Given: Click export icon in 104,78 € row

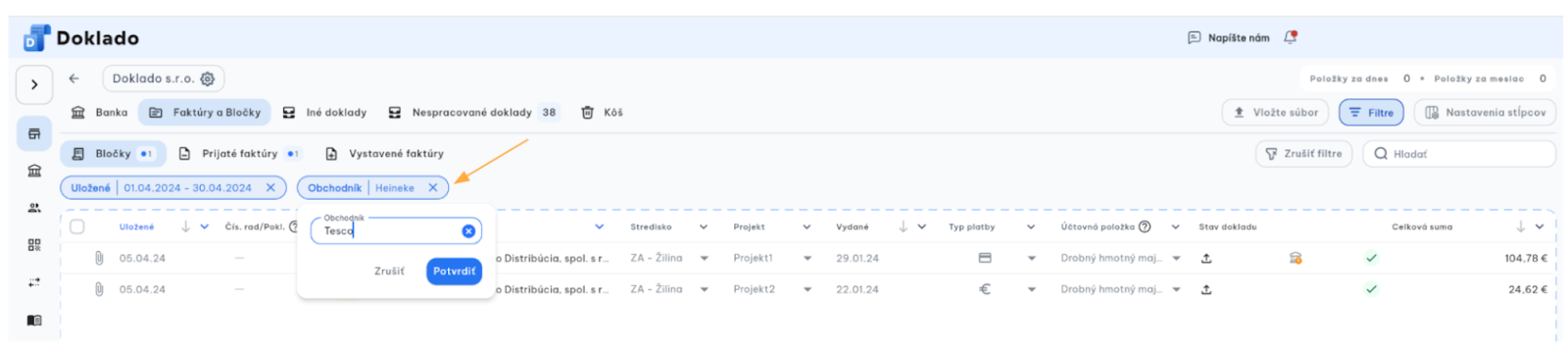Looking at the screenshot, I should [x=1206, y=258].
